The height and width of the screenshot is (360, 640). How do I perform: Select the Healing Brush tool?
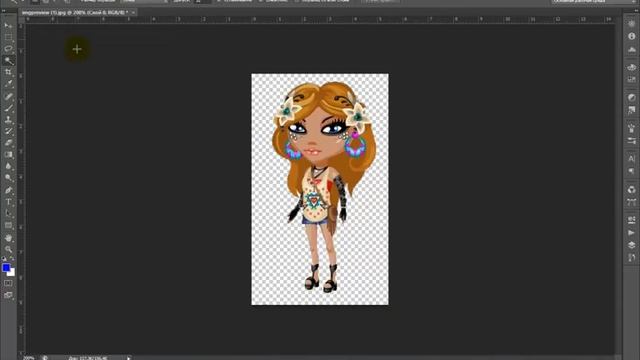pos(8,96)
